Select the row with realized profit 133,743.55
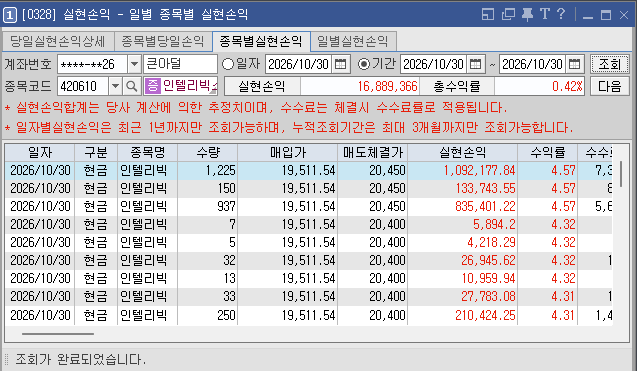Screen dimensions: 637x371 point(309,188)
